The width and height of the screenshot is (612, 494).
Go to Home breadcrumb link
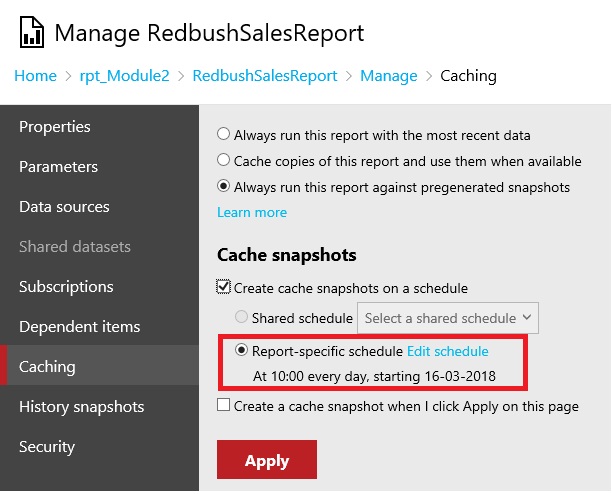[x=35, y=76]
